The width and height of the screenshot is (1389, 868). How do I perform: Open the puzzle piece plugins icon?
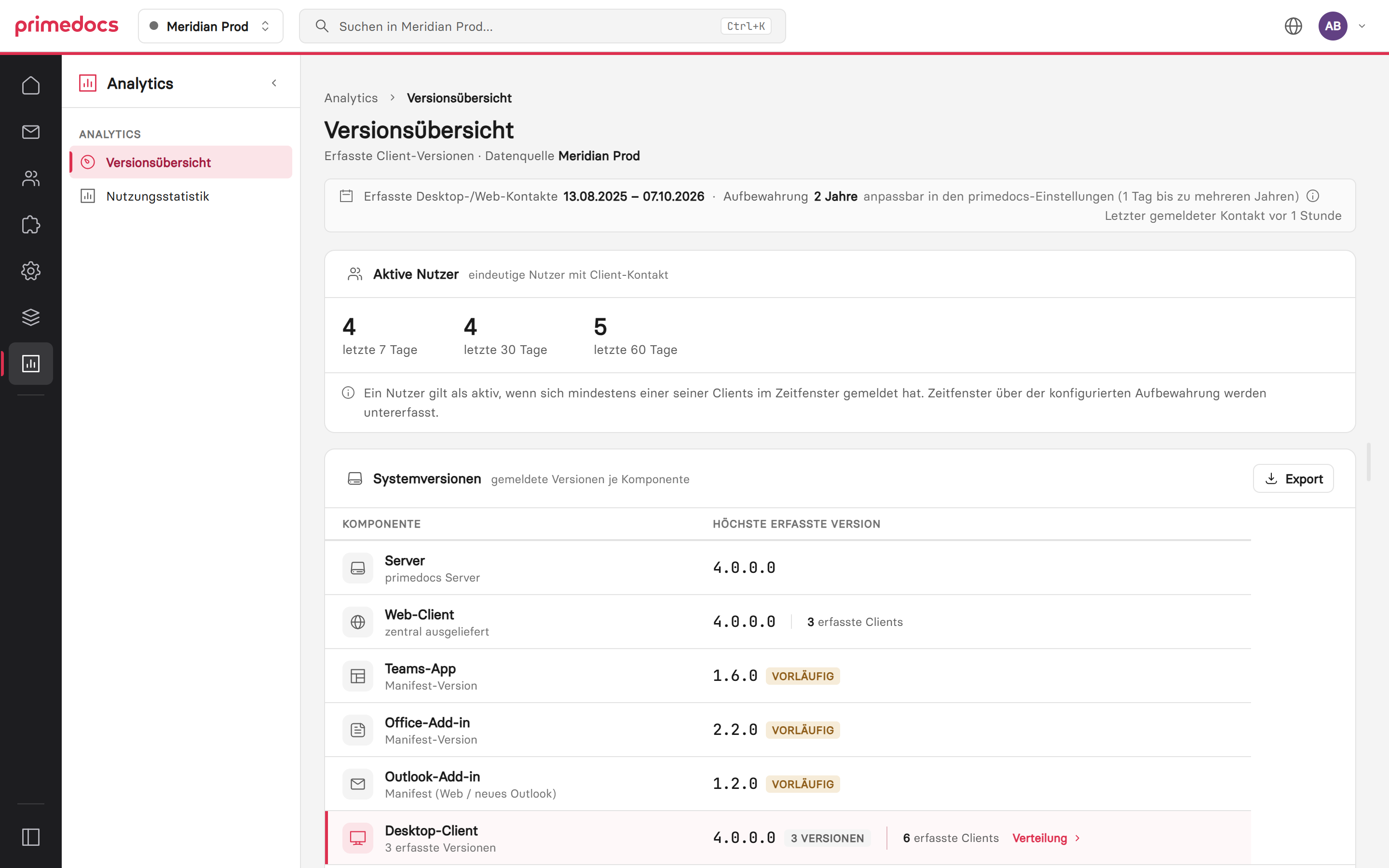pyautogui.click(x=30, y=224)
